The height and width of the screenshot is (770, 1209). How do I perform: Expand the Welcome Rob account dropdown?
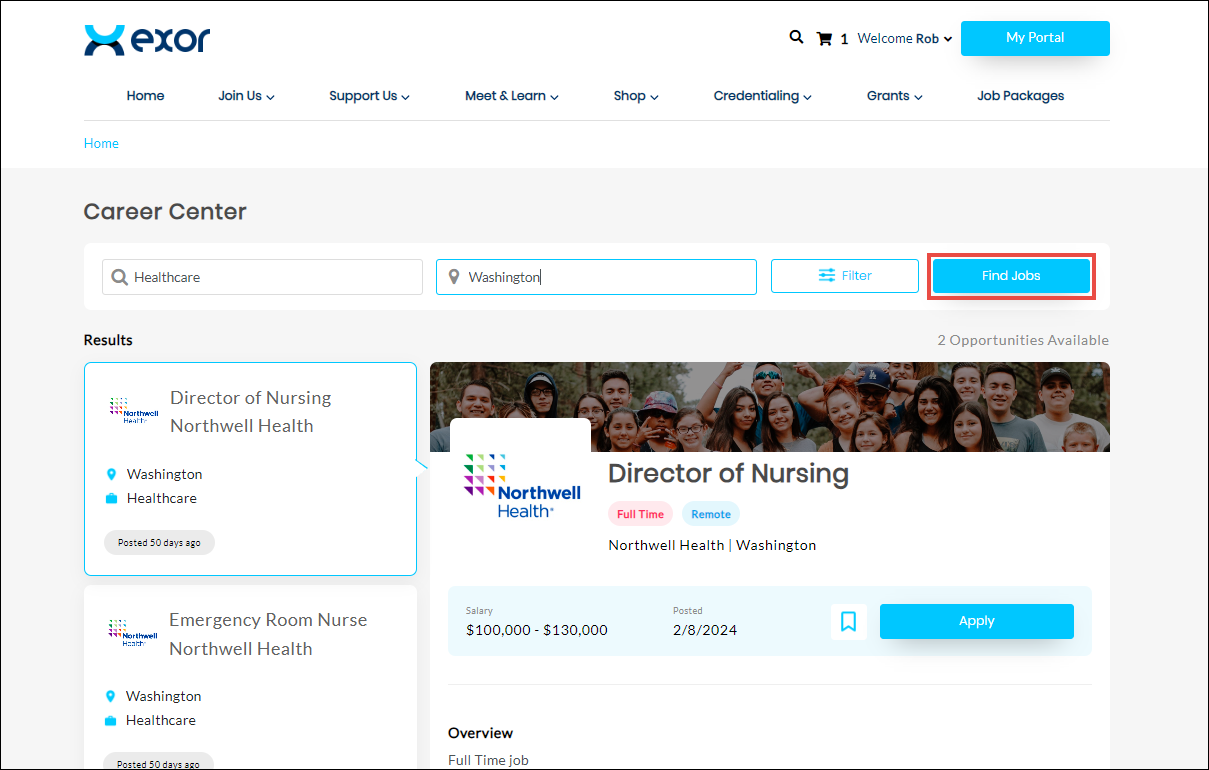coord(904,39)
